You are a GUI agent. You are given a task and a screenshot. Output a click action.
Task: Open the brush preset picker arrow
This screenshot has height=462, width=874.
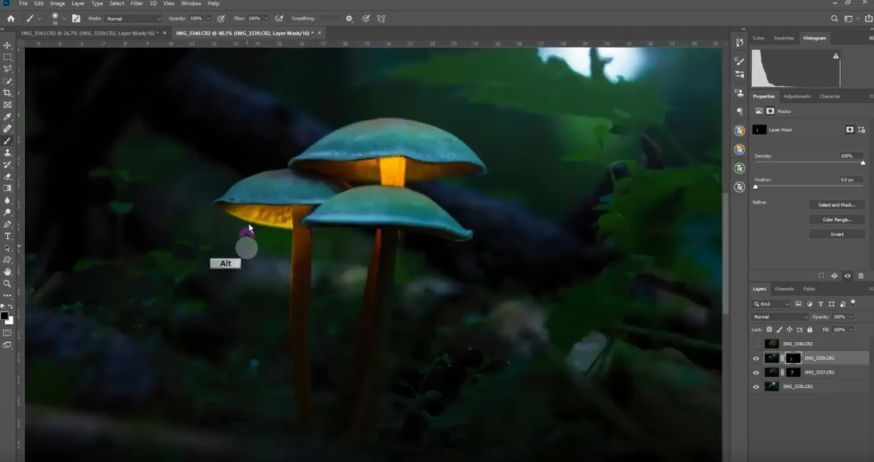point(64,18)
